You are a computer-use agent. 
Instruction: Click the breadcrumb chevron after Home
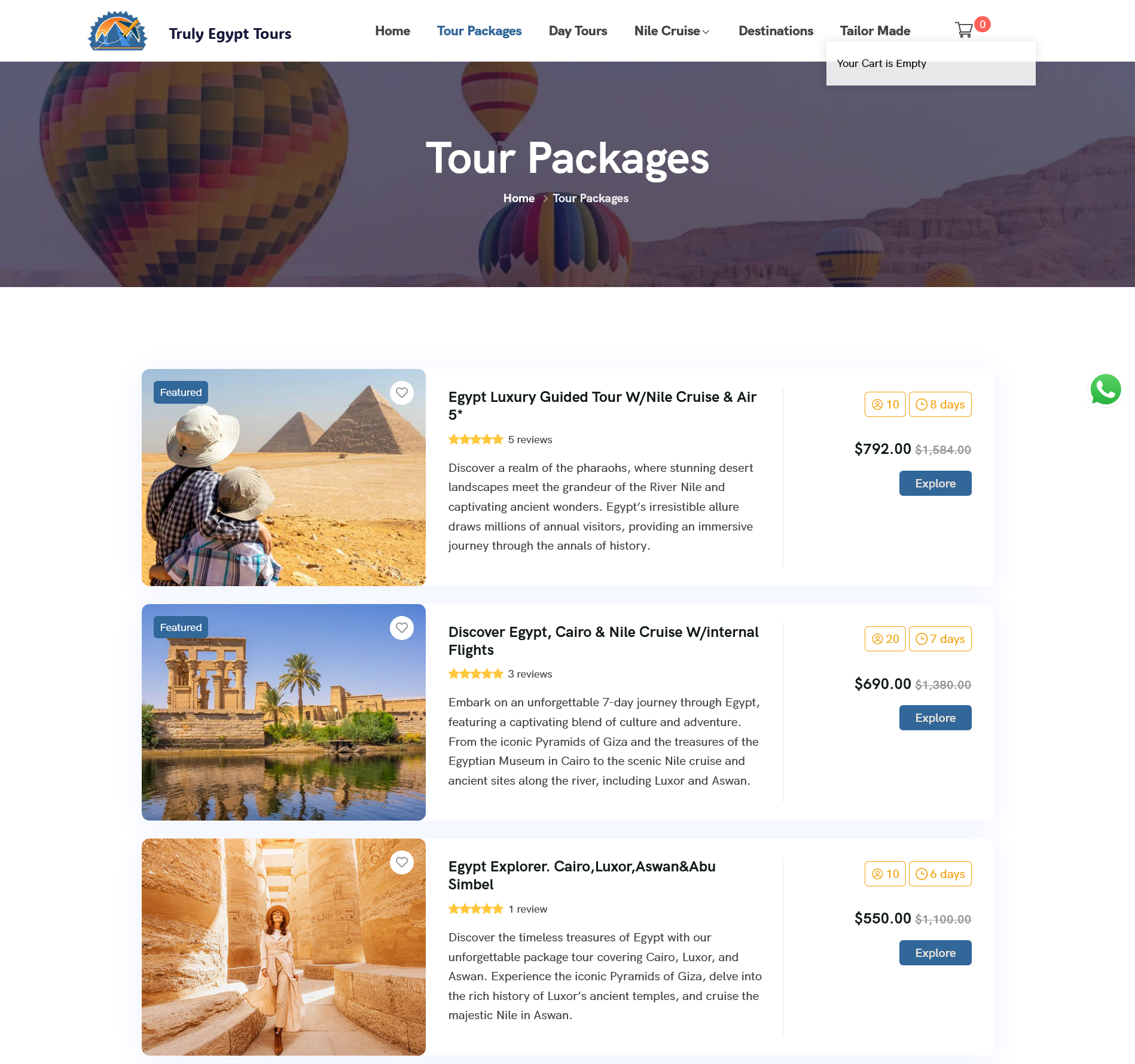545,199
